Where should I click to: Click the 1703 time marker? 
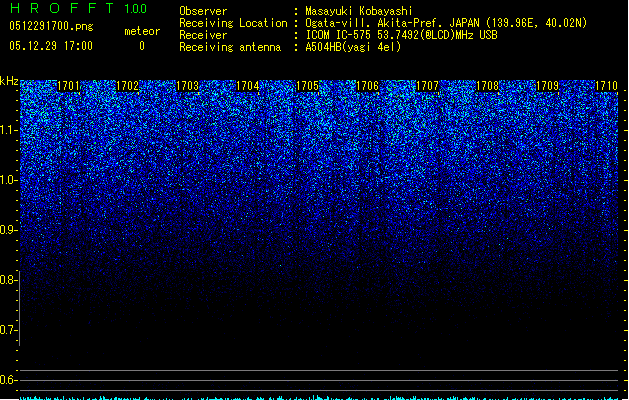(x=187, y=86)
